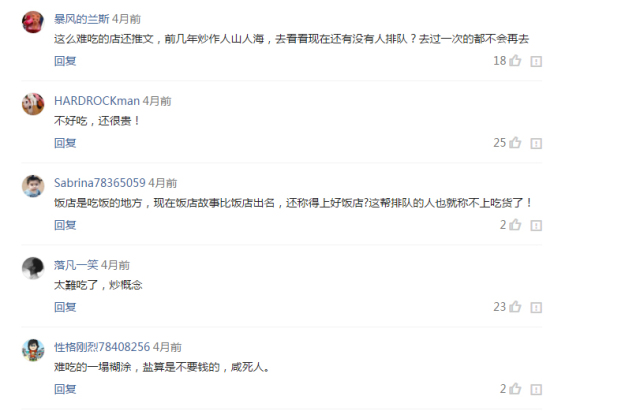Report HARDROCKman's comment via flag icon
The width and height of the screenshot is (640, 411).
pos(536,144)
